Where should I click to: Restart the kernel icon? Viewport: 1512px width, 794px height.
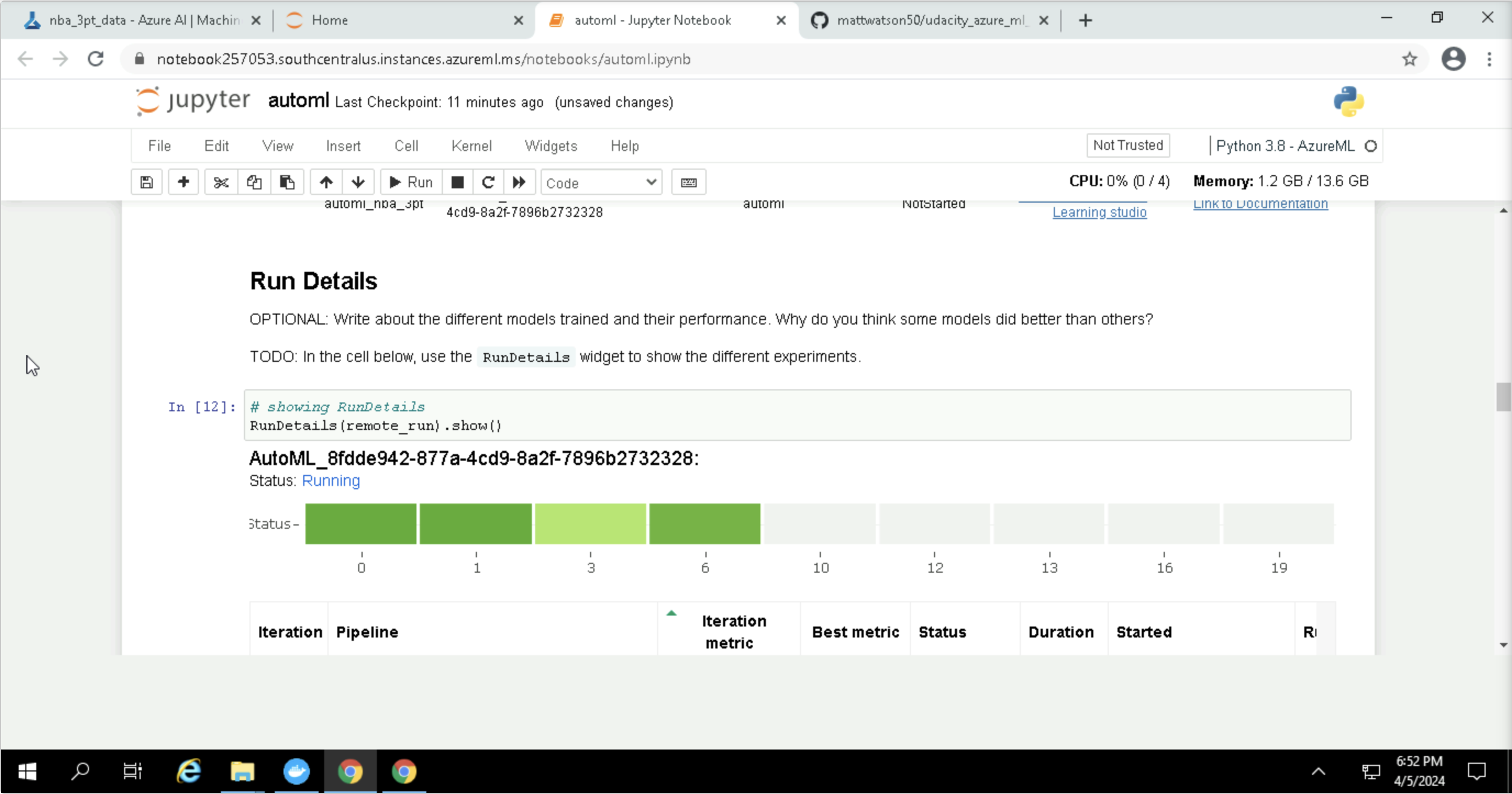(488, 182)
